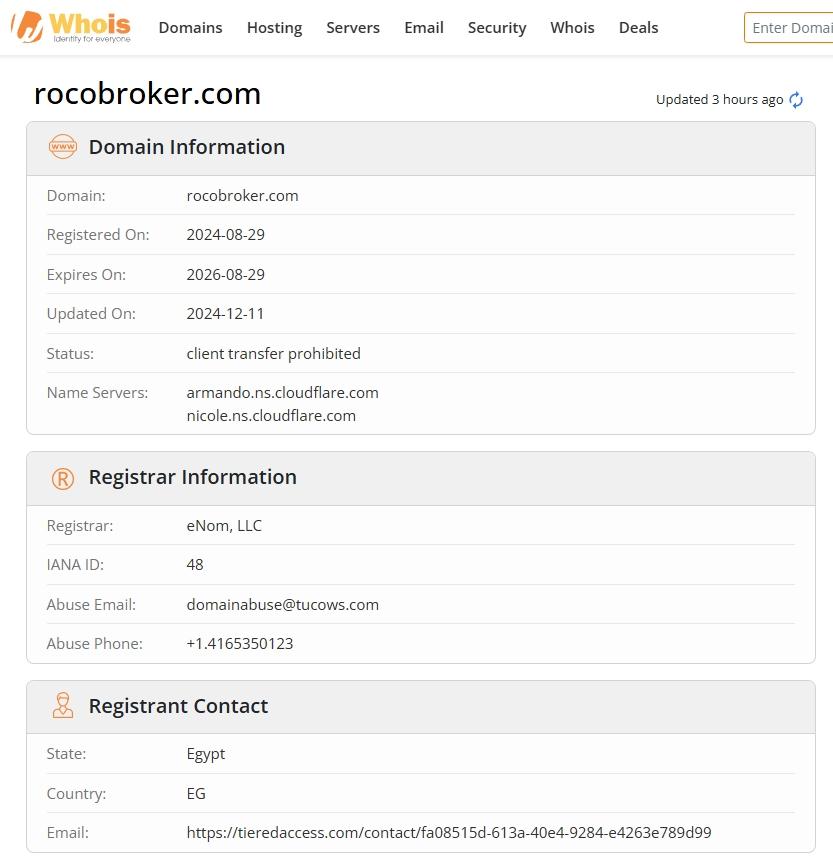This screenshot has height=865, width=833.
Task: Click the Country label
Action: [x=77, y=794]
